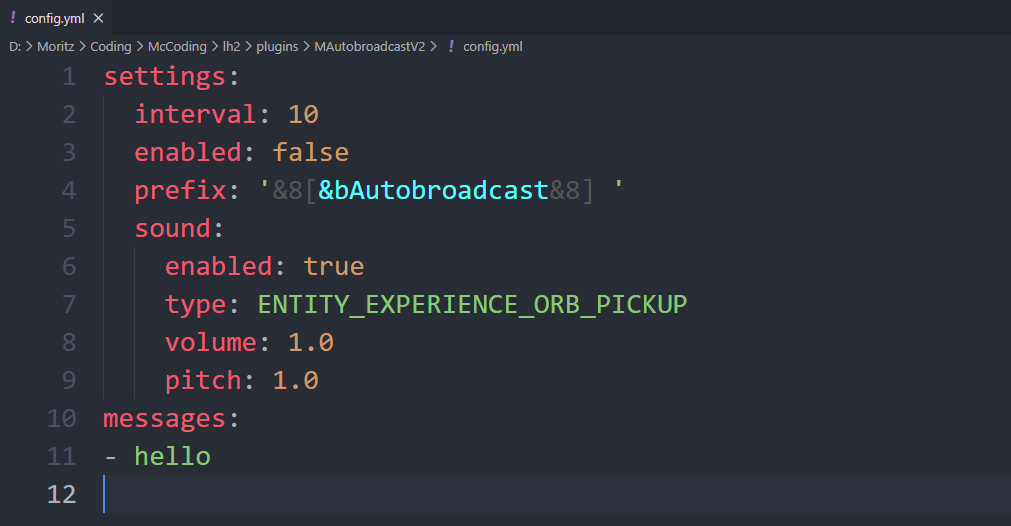Open the lh2 breadcrumb folder
The image size is (1011, 526).
(231, 46)
